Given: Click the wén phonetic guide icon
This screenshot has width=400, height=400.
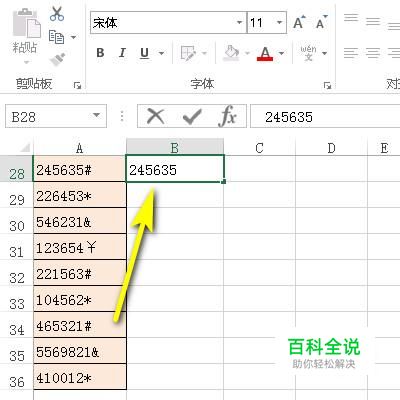Looking at the screenshot, I should 308,53.
